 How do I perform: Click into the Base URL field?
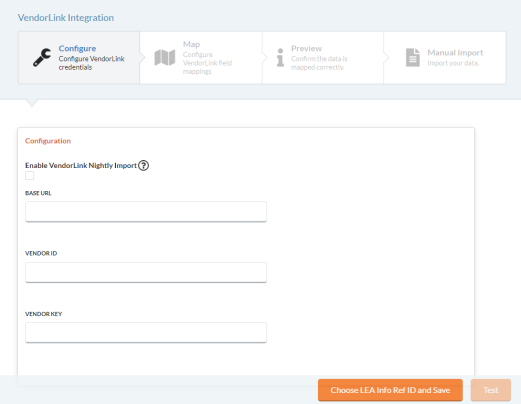click(146, 211)
